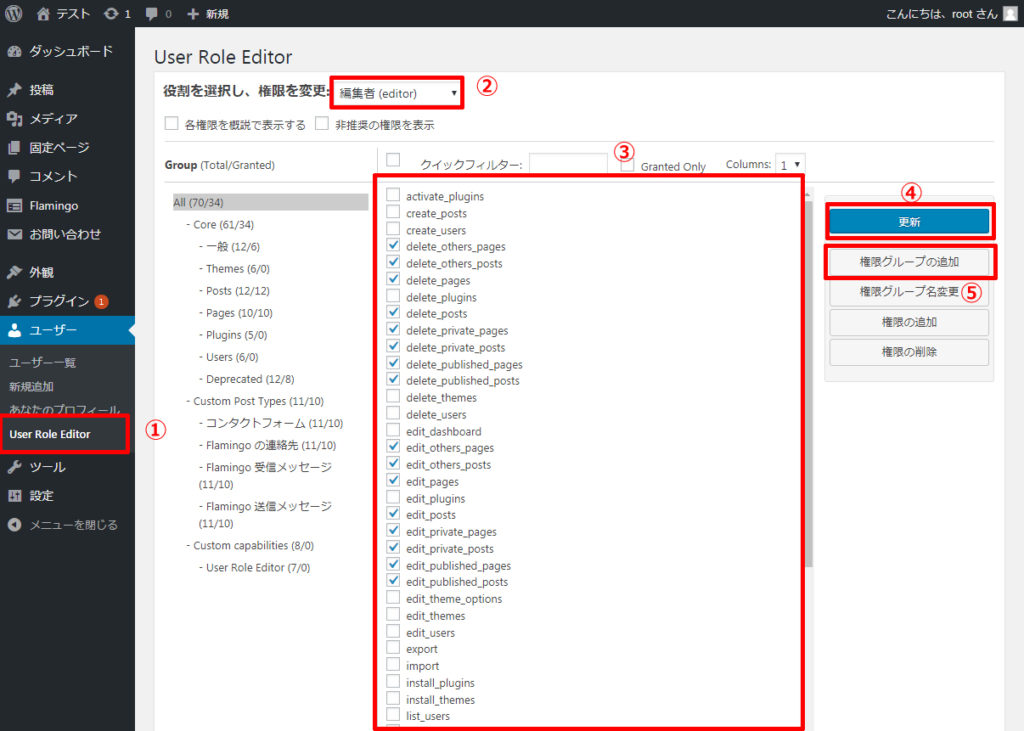1024x731 pixels.
Task: Uncheck the delete_others_pages capability
Action: (x=393, y=246)
